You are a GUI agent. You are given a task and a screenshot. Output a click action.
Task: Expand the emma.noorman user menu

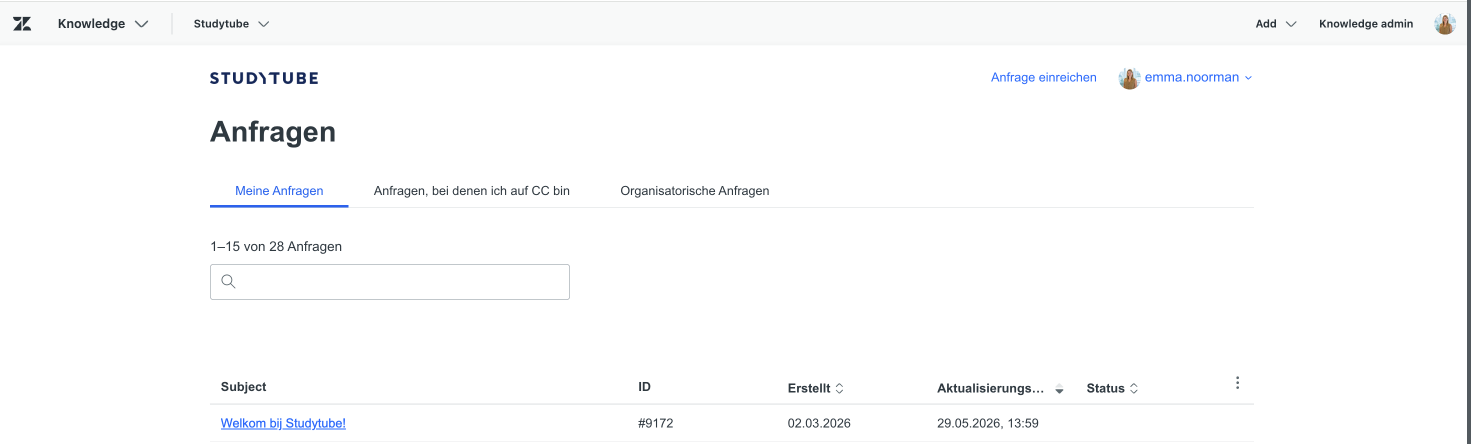pos(1198,77)
